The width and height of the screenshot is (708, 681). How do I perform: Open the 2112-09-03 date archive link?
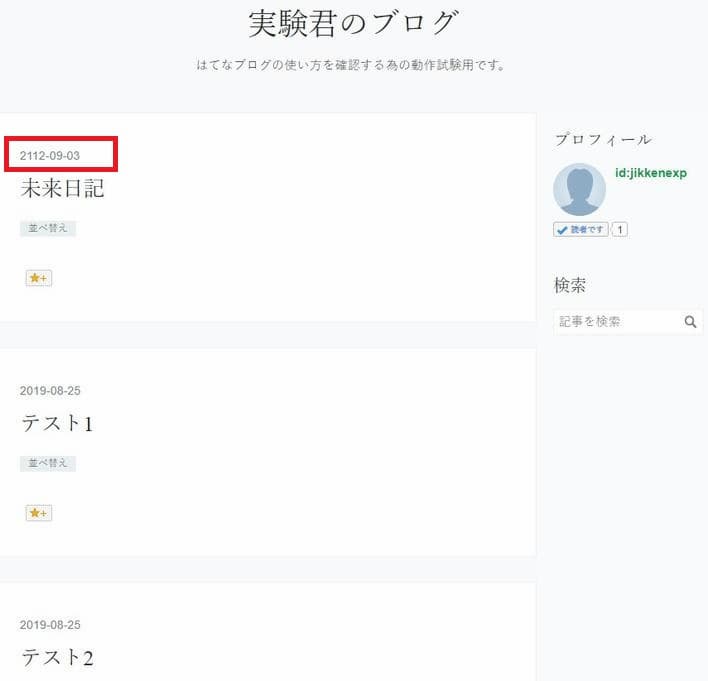pos(50,156)
